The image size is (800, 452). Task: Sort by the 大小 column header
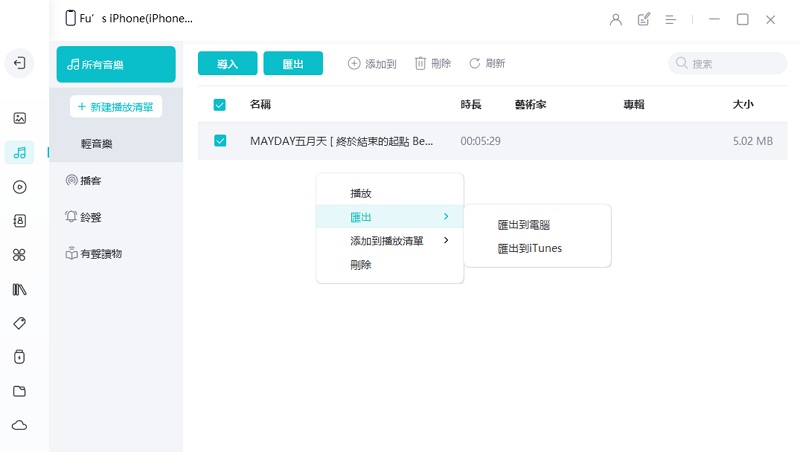click(743, 104)
